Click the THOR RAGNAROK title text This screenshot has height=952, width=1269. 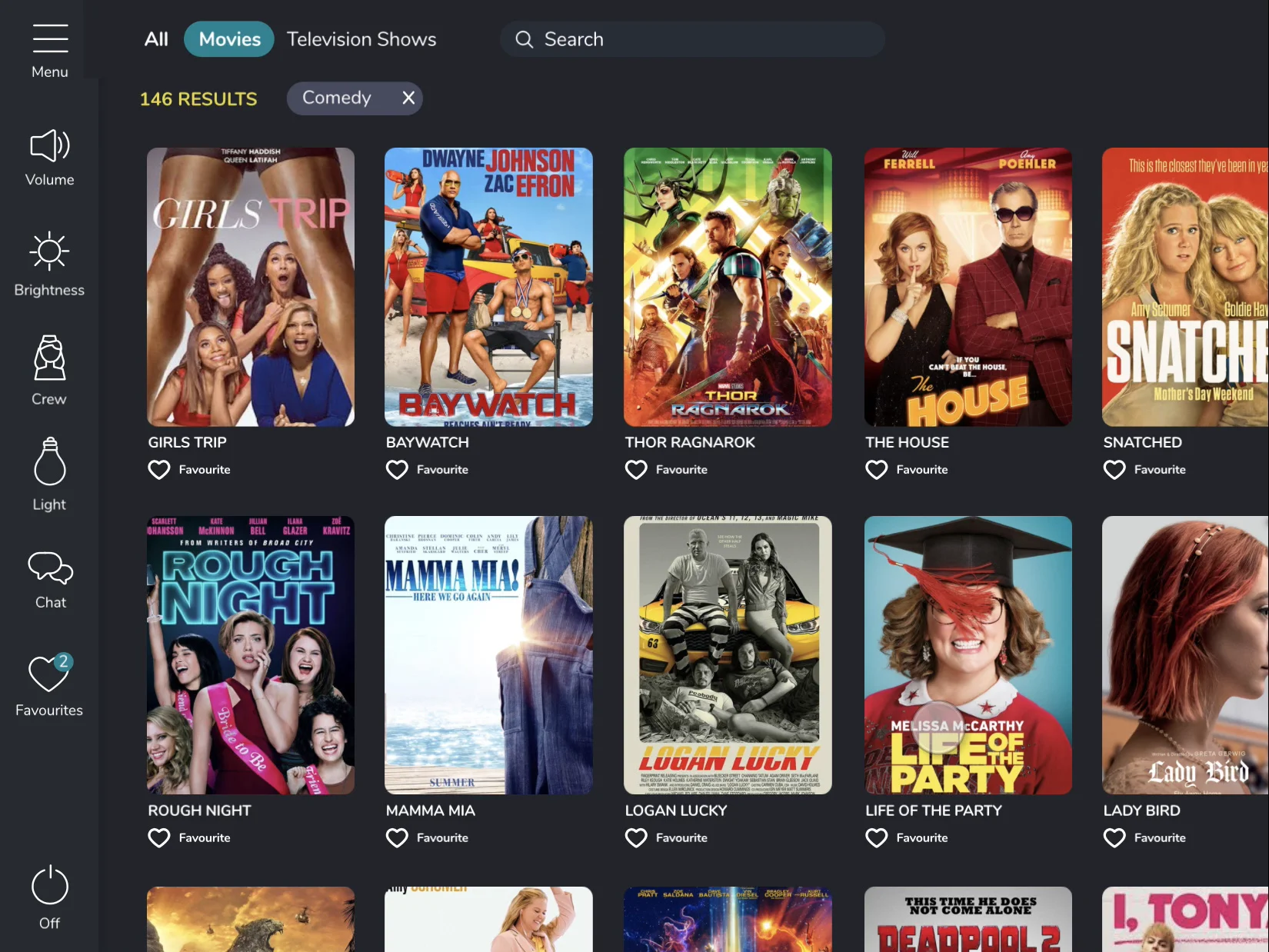[x=690, y=442]
